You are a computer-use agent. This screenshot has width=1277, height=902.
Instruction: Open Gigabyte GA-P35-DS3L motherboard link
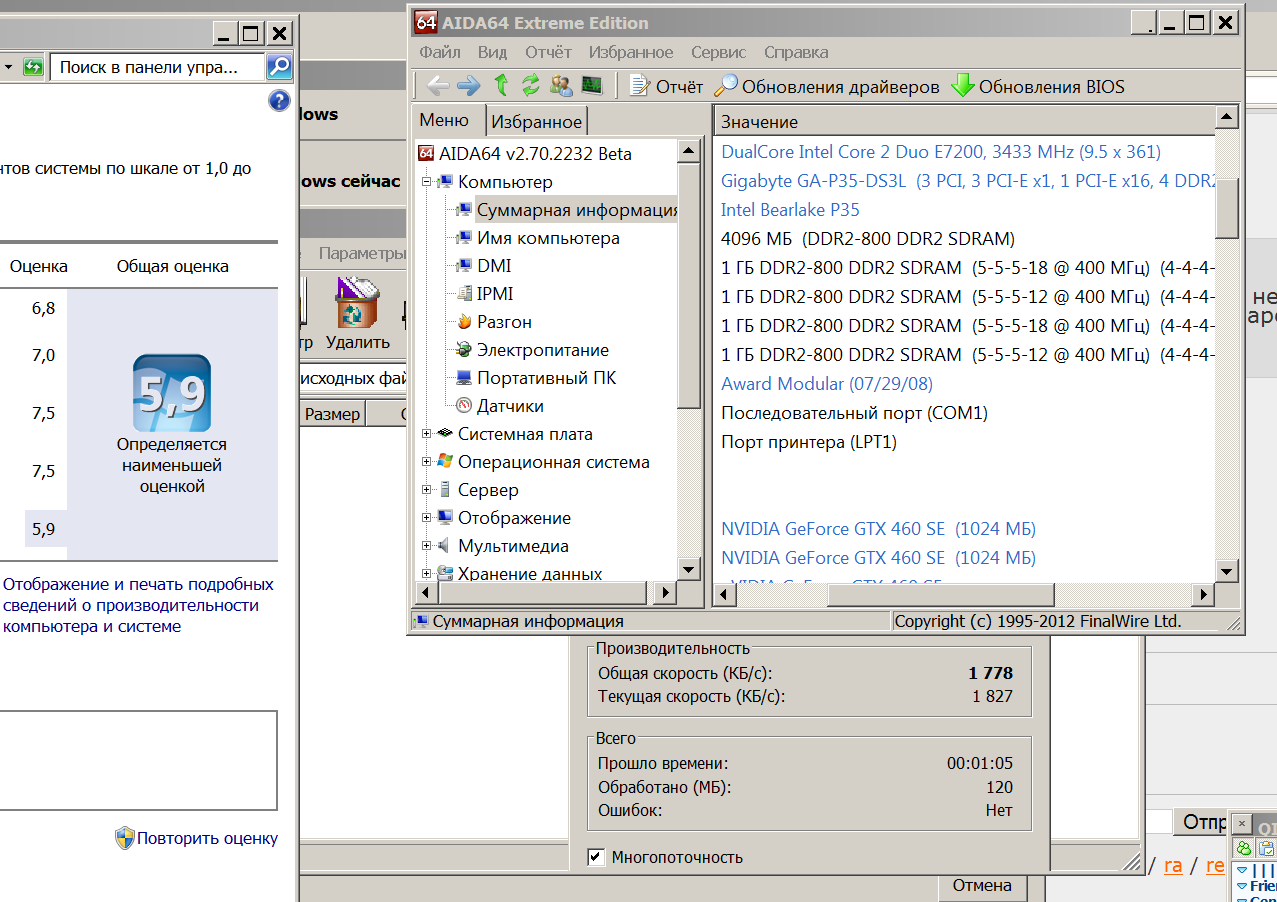[x=968, y=181]
